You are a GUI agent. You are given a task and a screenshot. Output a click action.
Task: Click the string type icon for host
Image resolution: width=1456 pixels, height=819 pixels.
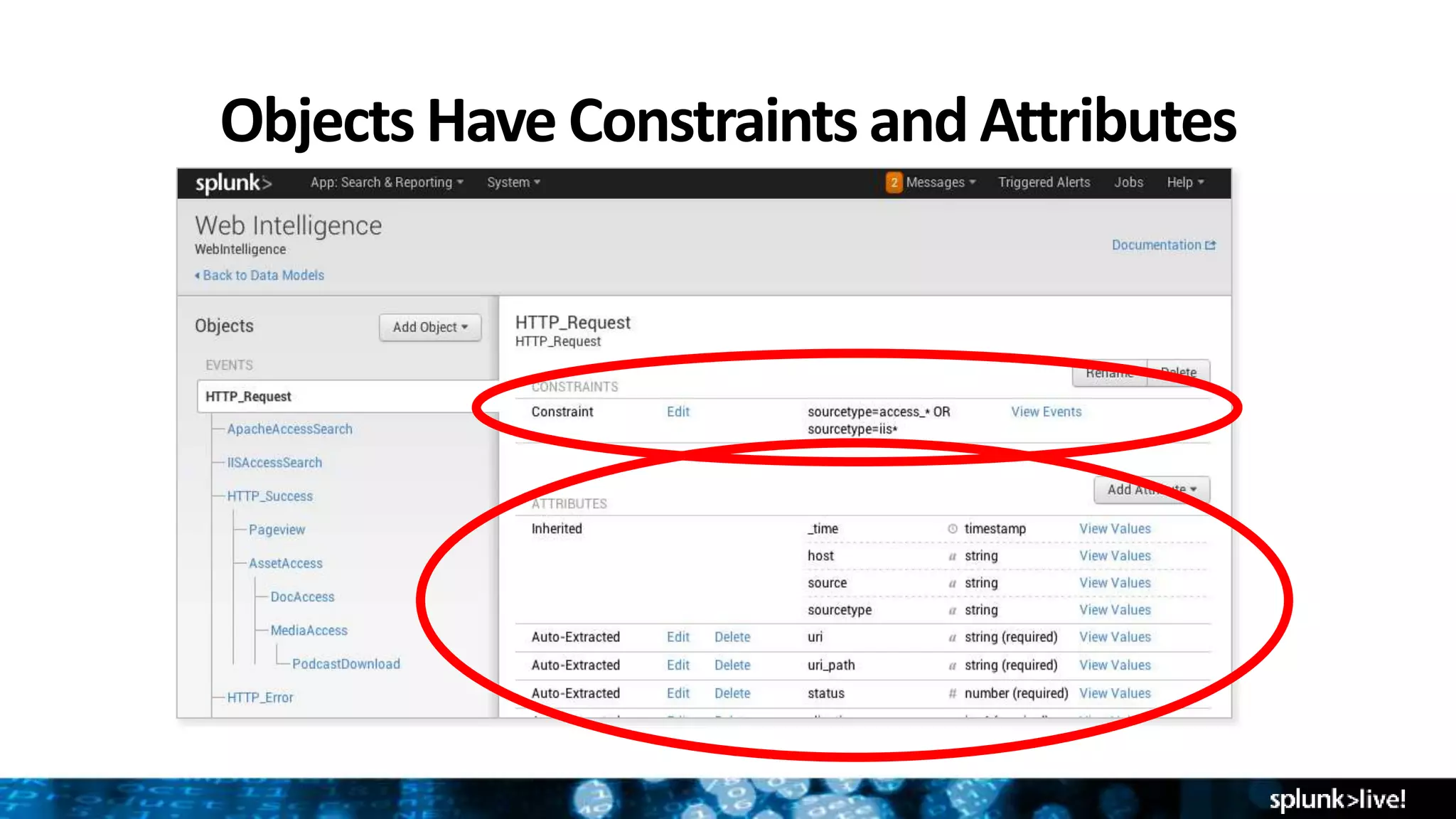952,557
